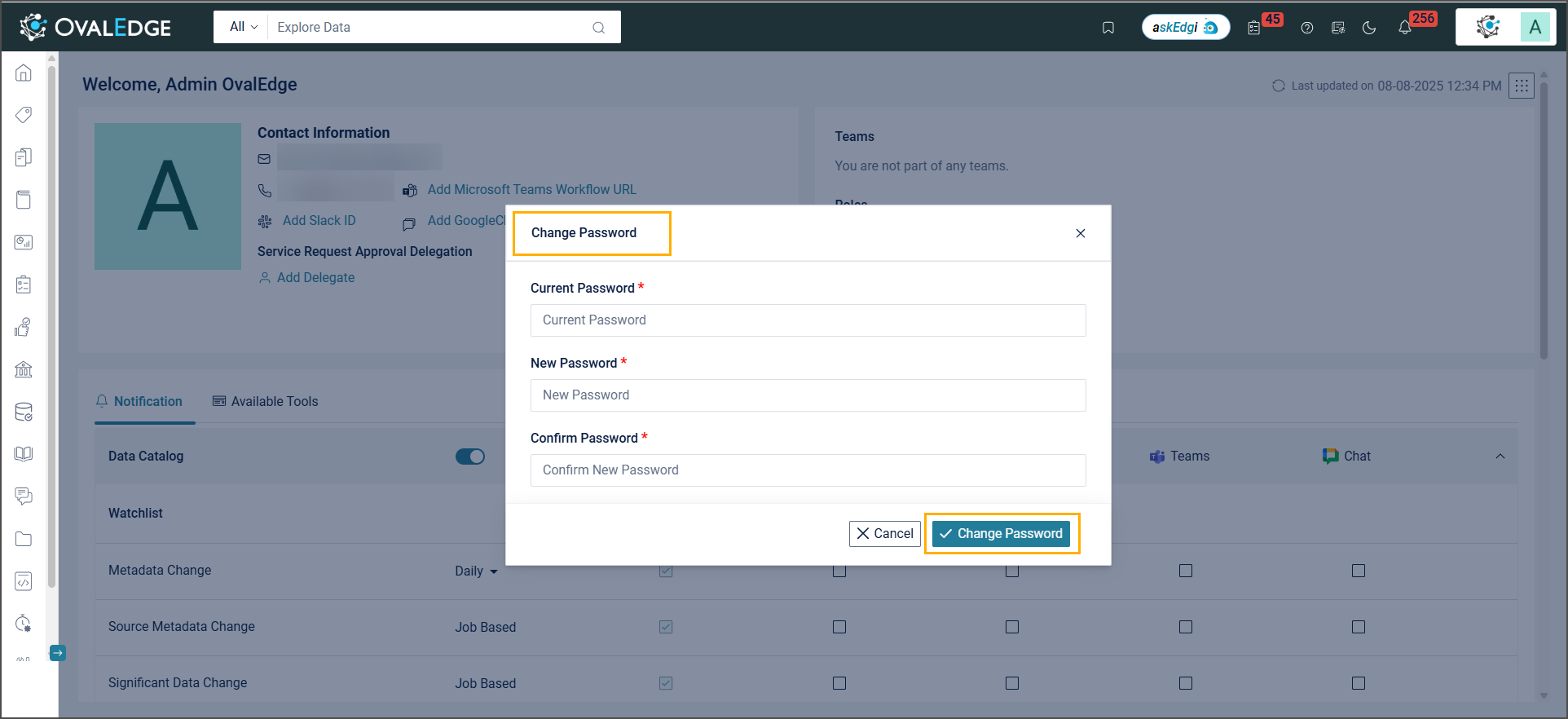Collapse the Data Catalog section chevron
The image size is (1568, 719).
1500,457
